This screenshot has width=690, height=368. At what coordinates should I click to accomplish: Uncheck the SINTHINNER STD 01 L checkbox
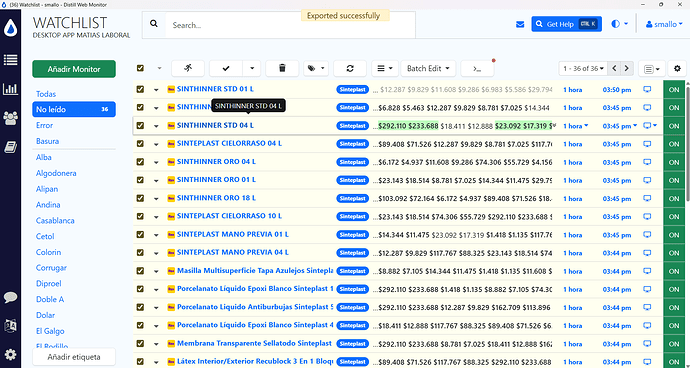140,89
